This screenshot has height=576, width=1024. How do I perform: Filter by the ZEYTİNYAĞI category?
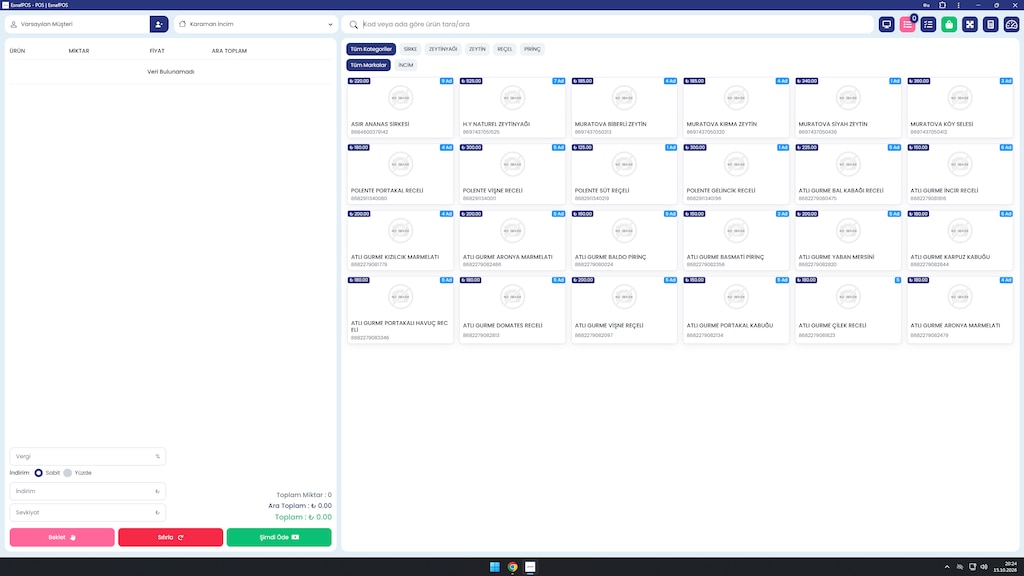point(443,49)
